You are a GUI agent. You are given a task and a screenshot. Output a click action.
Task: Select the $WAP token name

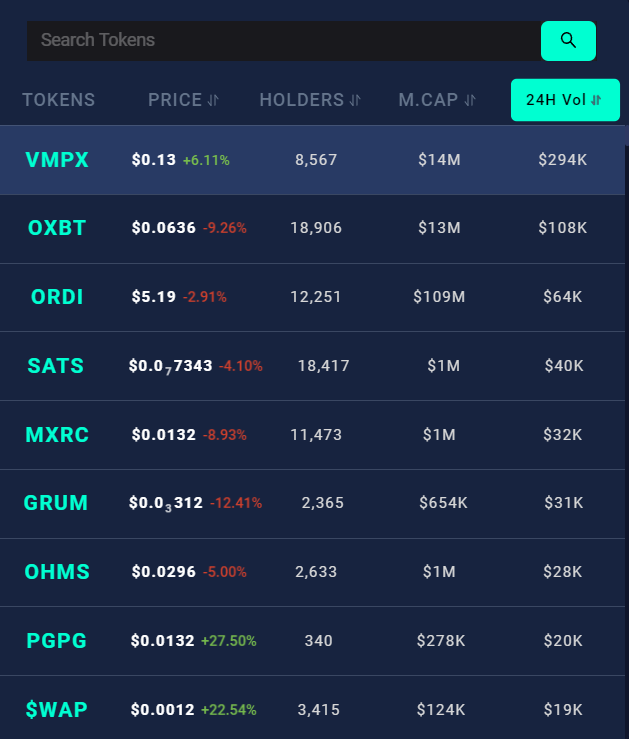point(57,709)
